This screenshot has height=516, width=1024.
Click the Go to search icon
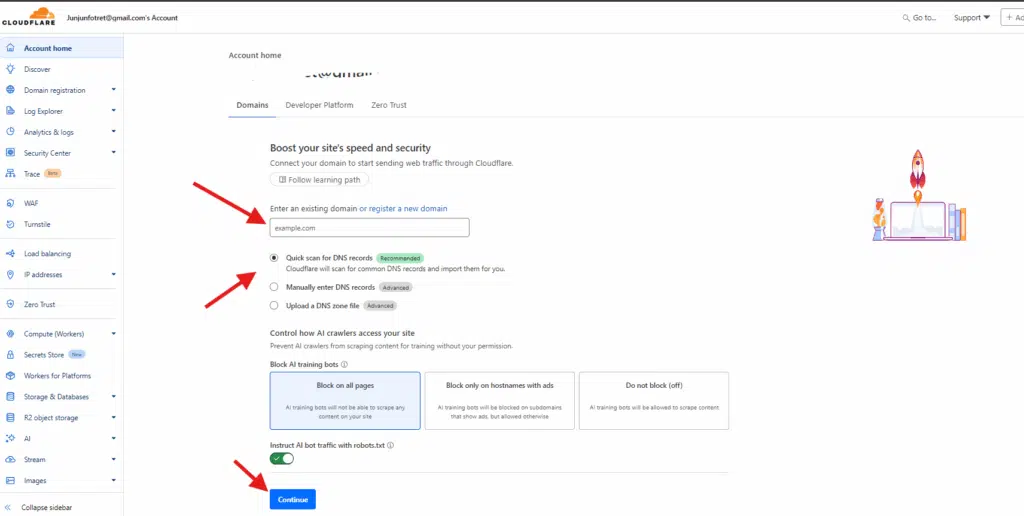[906, 18]
